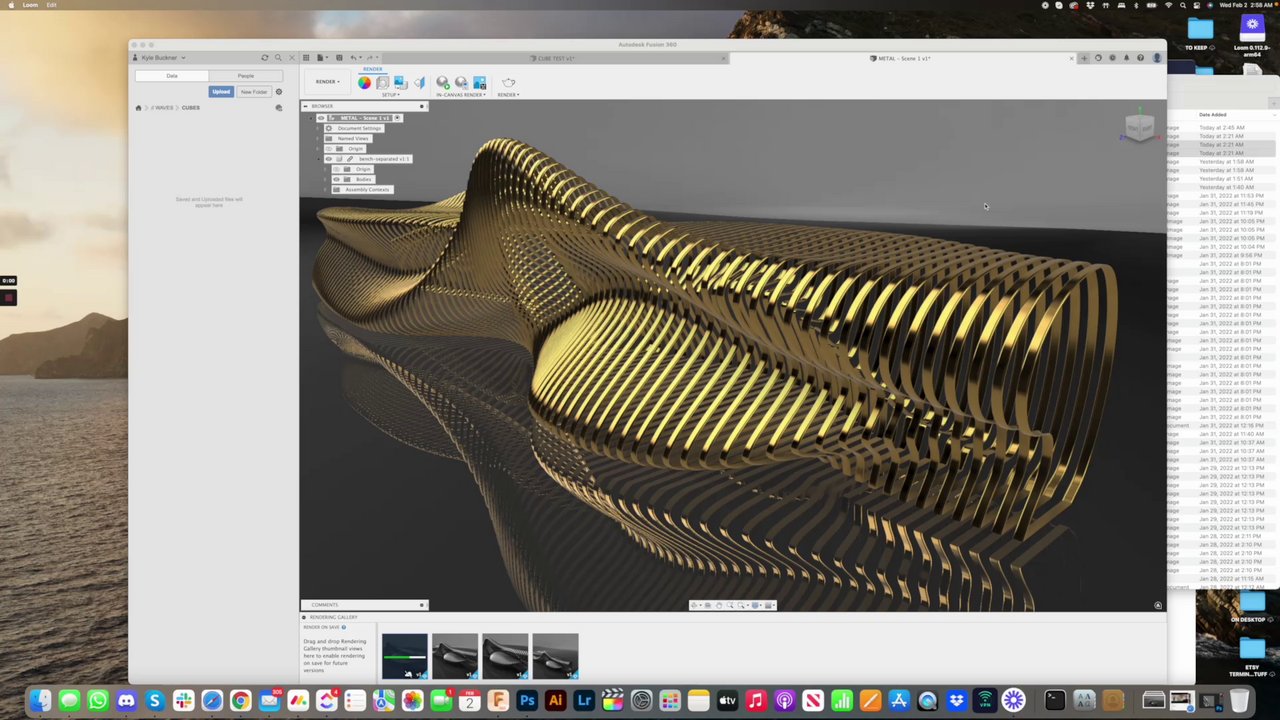Click the ViewCube in the viewport corner
The height and width of the screenshot is (720, 1280).
pos(1139,127)
